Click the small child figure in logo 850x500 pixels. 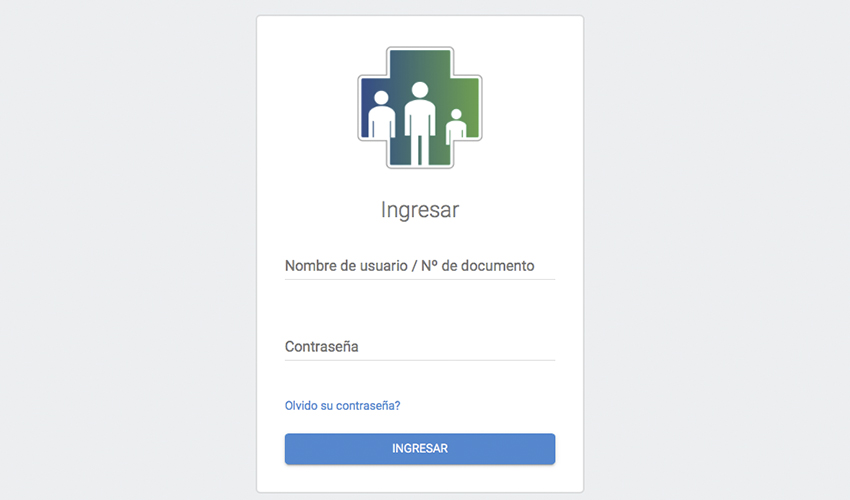456,126
